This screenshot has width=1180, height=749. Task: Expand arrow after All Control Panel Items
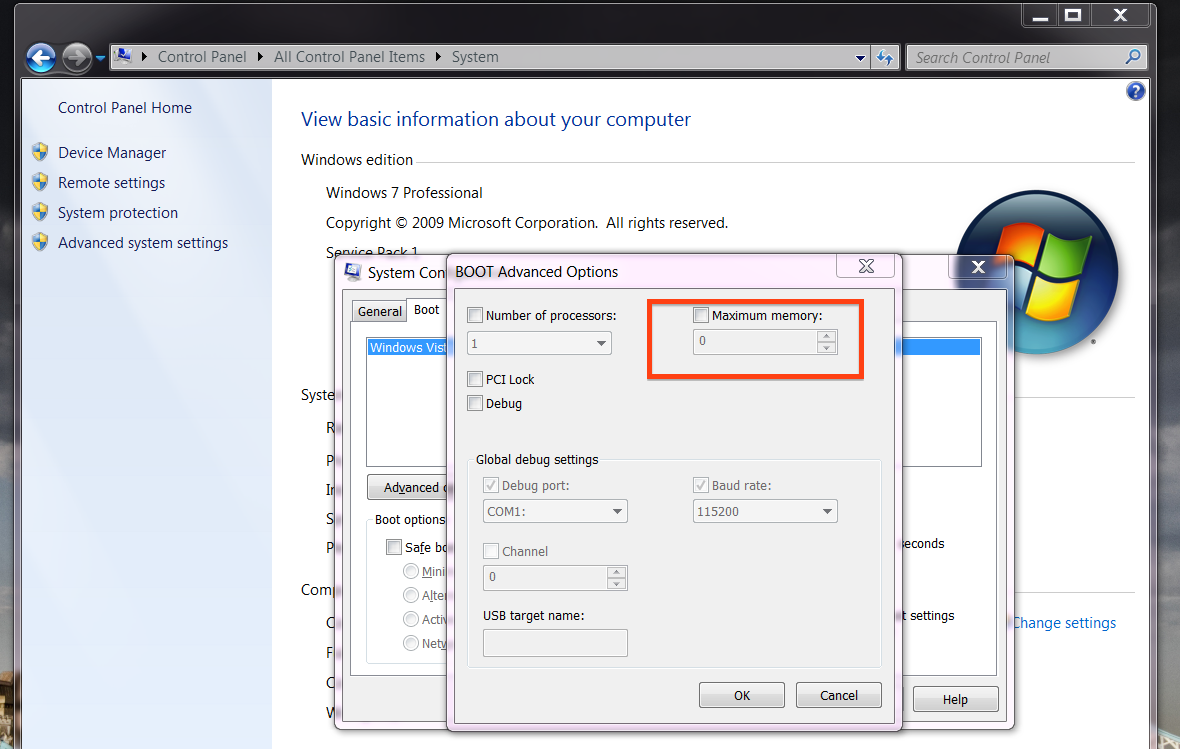438,57
